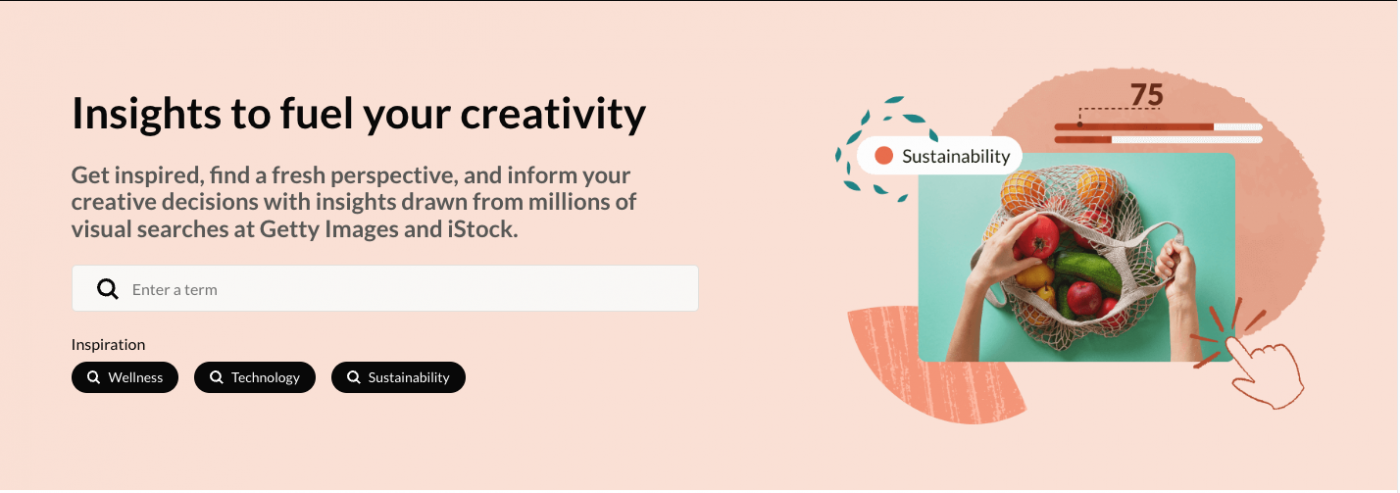The width and height of the screenshot is (1400, 493).
Task: Click the magnifier icon on the Technology pill
Action: tap(216, 378)
